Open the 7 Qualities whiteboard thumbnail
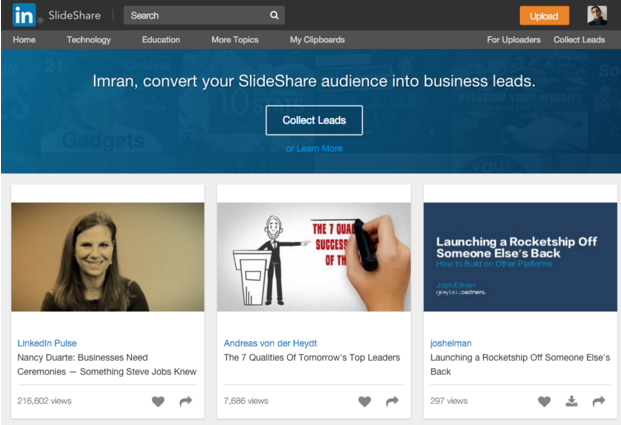Screen dimensions: 621x425 [x=313, y=257]
